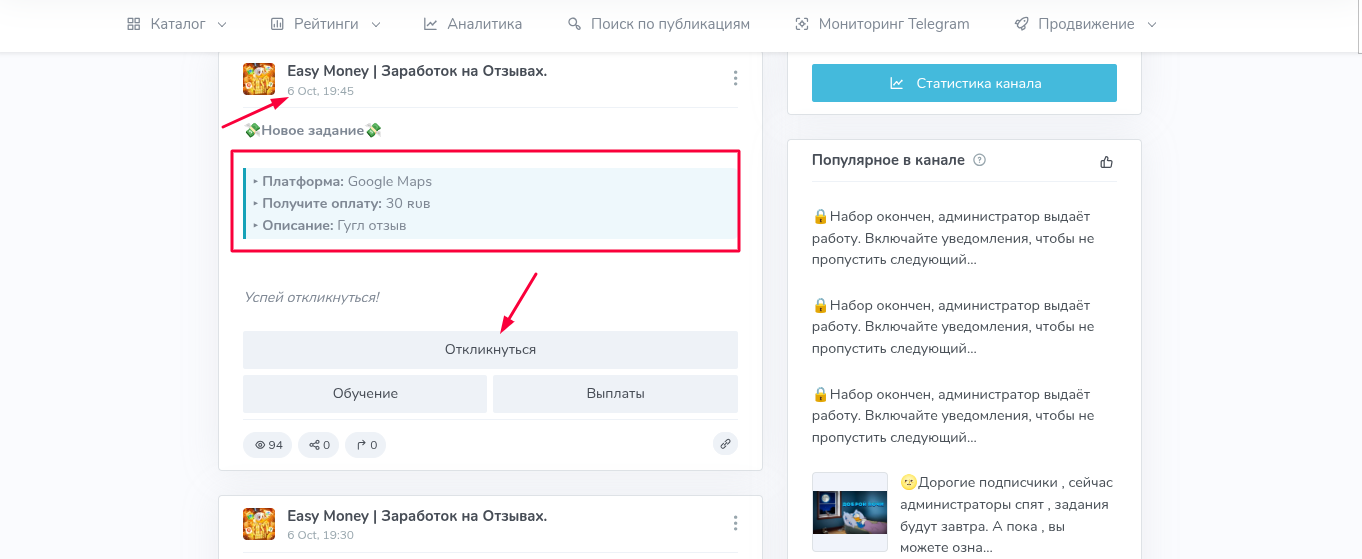Viewport: 1362px width, 559px height.
Task: Expand the Рейтинги dropdown chevron
Action: coord(376,24)
